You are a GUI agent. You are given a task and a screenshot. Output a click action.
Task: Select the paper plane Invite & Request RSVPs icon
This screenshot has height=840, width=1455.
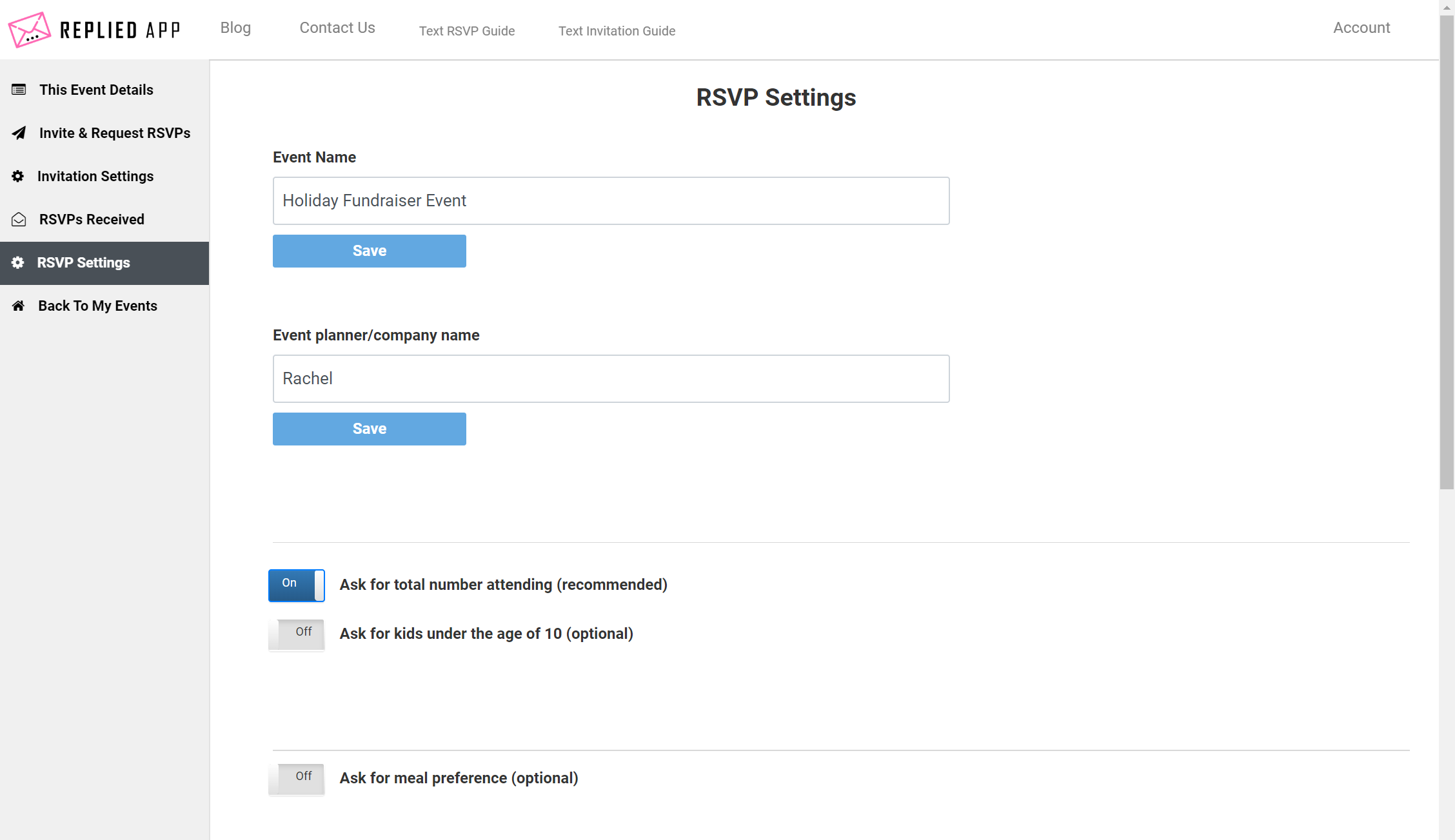point(18,133)
